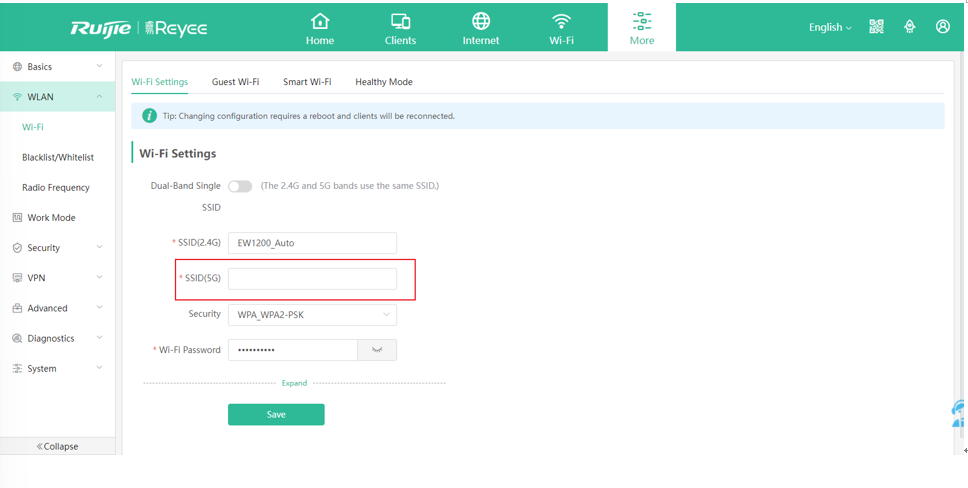Viewport: 968px width, 488px height.
Task: Open Blacklist/Whitelist in the sidebar
Action: (x=58, y=157)
